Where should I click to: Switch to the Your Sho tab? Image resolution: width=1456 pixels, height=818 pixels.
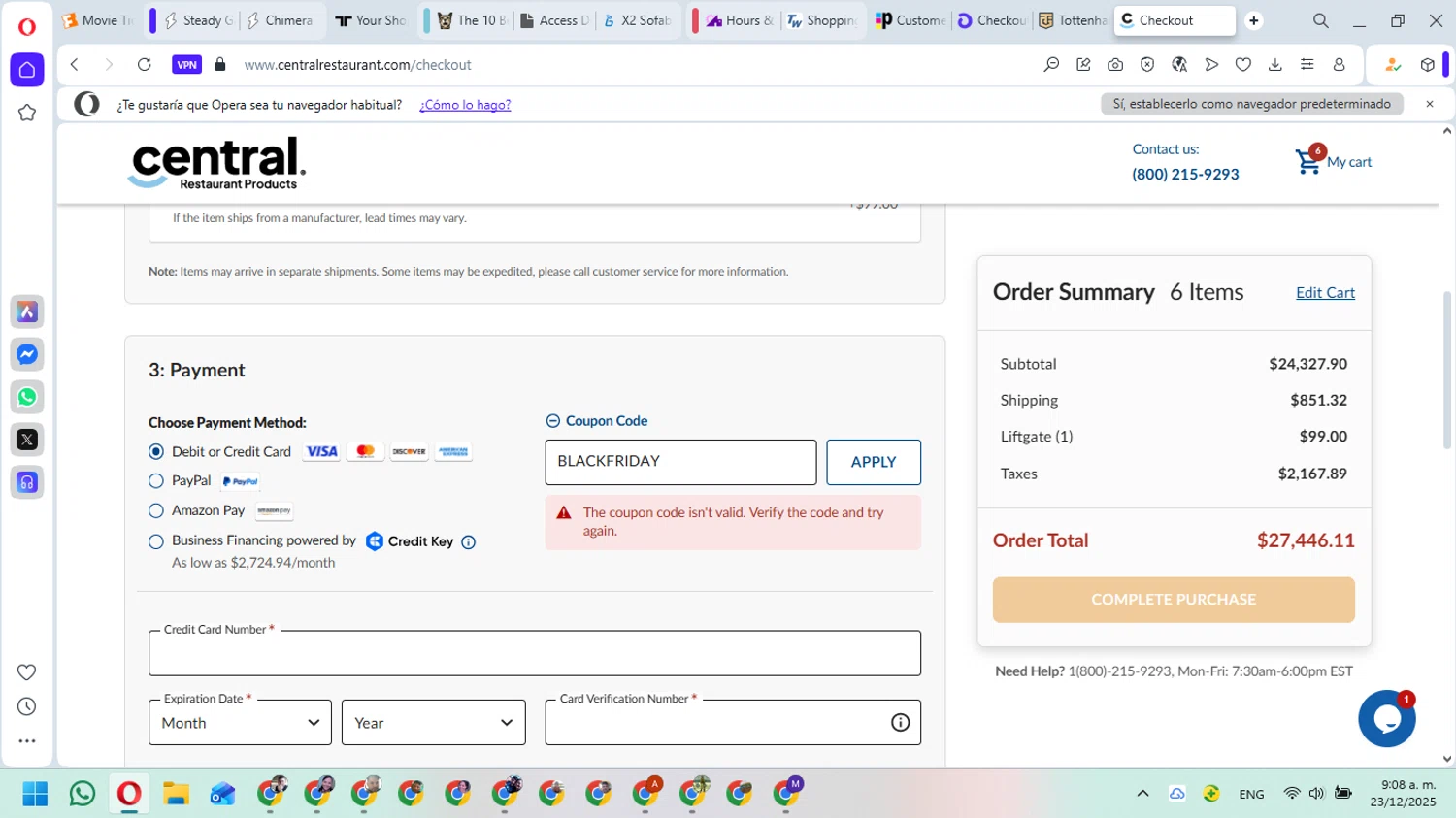(371, 20)
